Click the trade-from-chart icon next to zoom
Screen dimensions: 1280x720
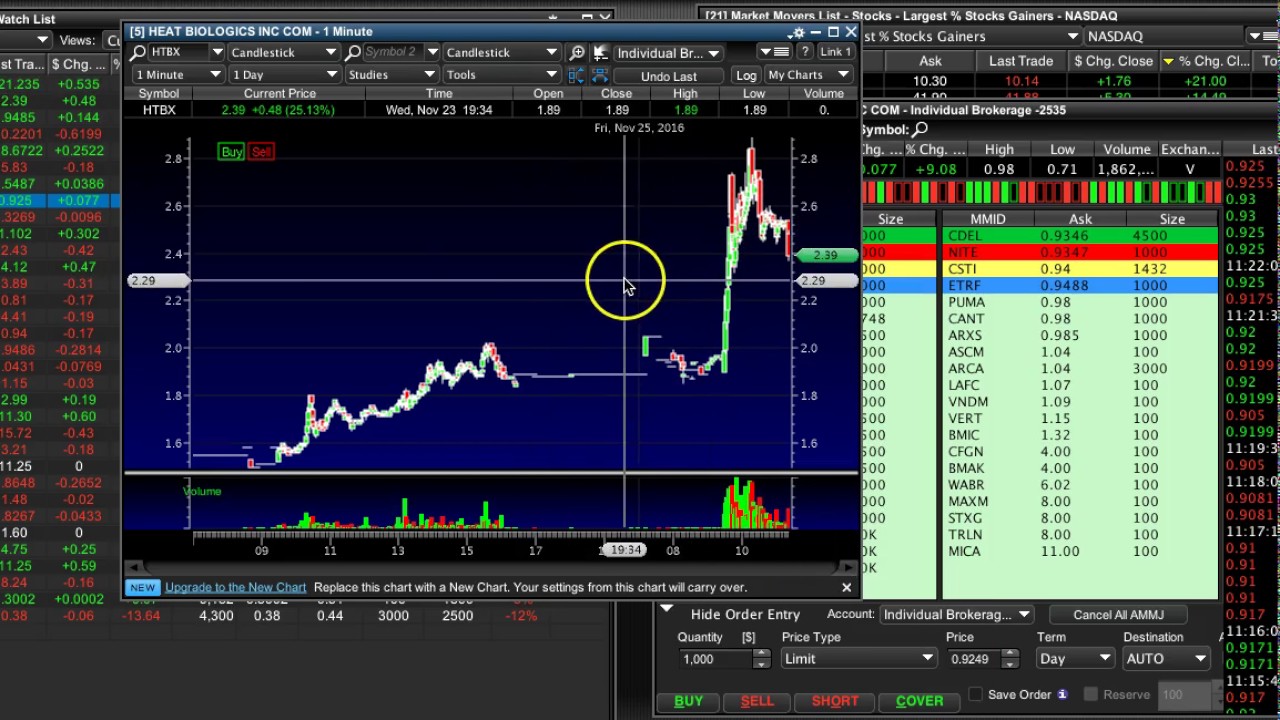(600, 53)
